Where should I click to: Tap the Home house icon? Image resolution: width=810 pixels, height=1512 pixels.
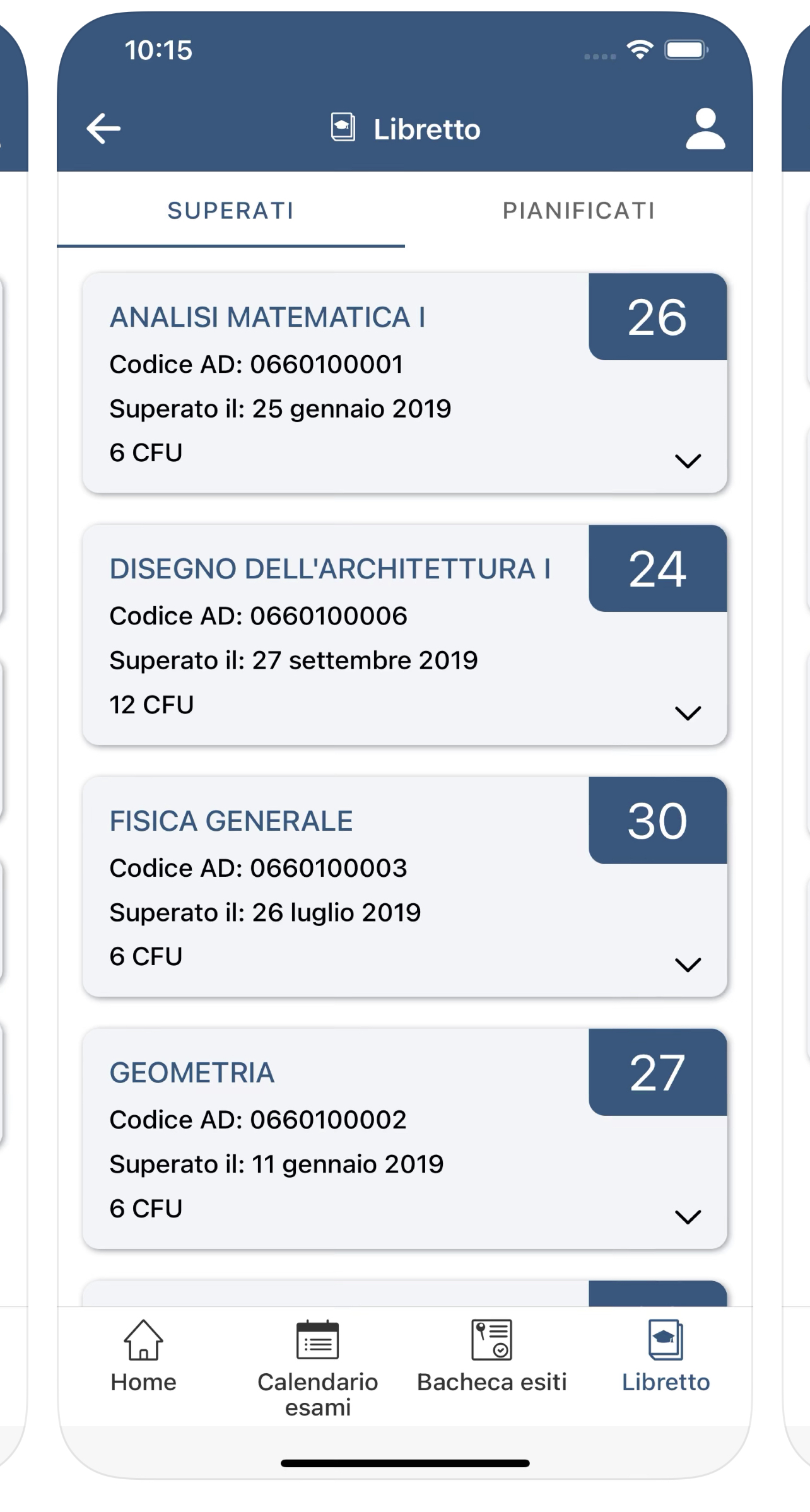(144, 1340)
